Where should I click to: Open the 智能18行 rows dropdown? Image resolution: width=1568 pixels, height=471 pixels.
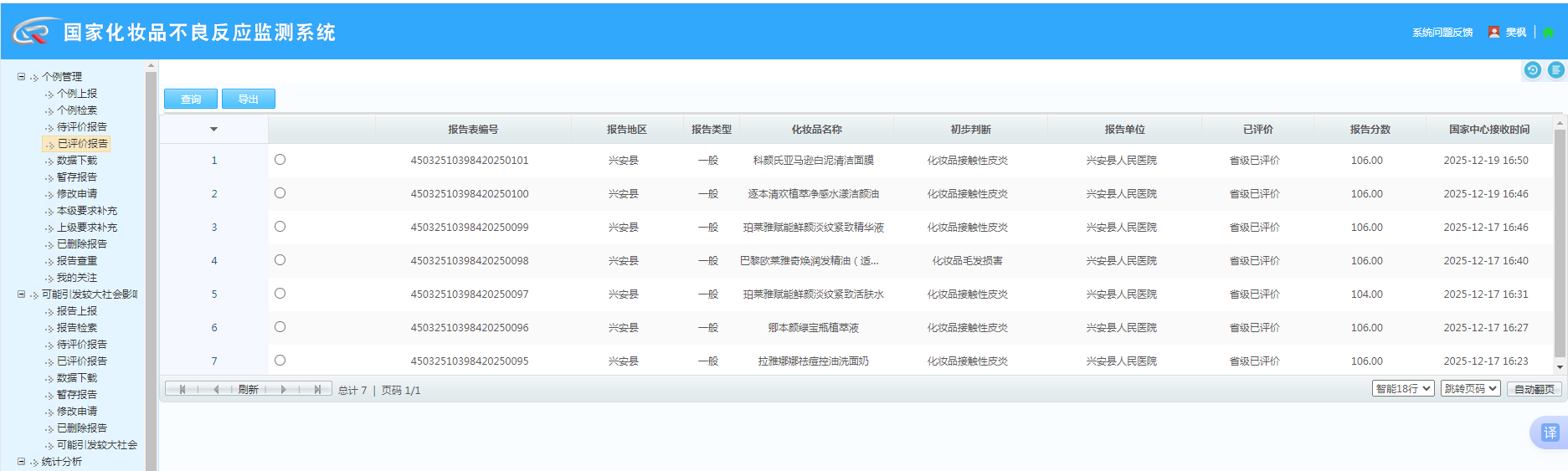click(1403, 389)
